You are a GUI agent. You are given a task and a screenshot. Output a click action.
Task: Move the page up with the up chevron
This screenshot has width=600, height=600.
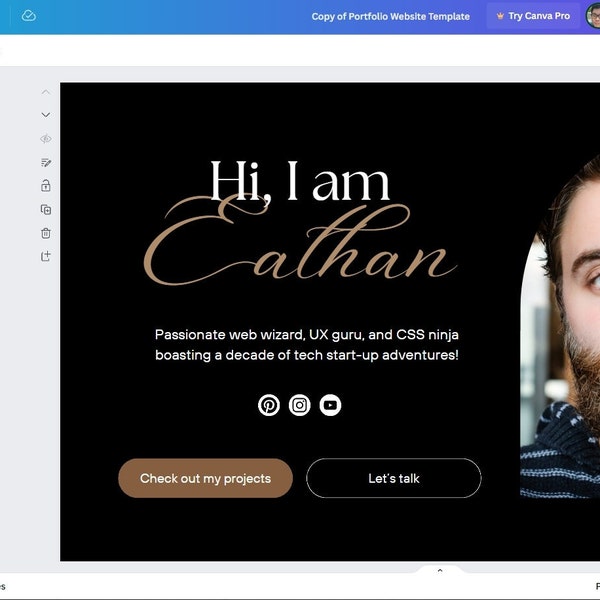46,92
